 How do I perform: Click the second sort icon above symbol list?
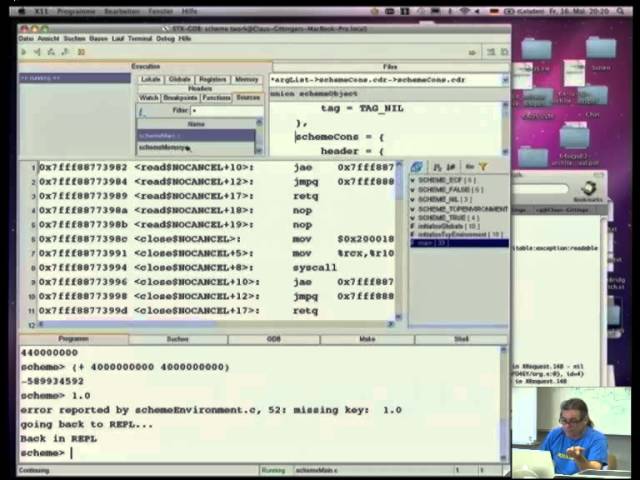pyautogui.click(x=451, y=167)
